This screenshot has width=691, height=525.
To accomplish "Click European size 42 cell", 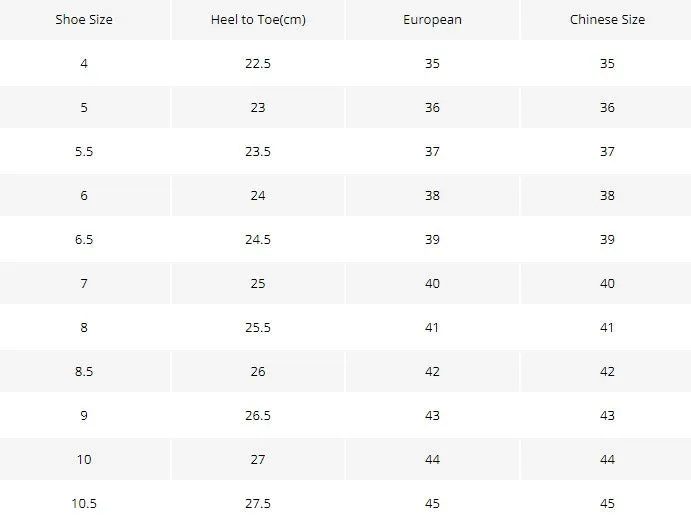I will tap(432, 371).
